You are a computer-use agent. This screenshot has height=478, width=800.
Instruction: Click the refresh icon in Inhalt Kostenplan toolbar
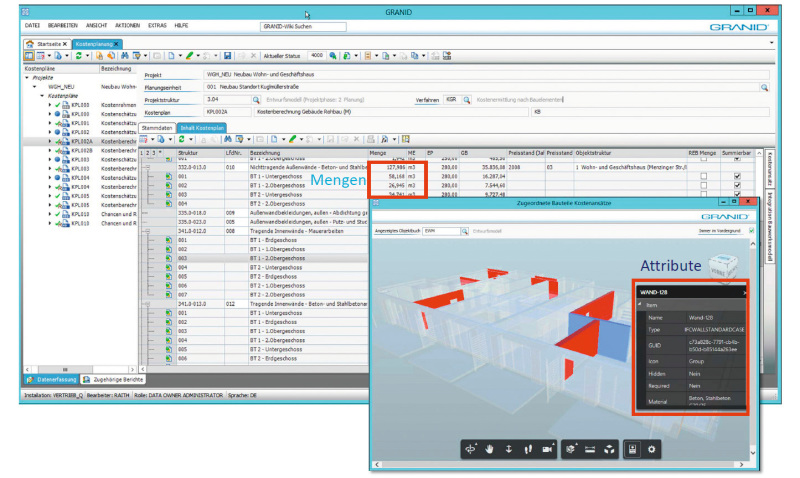click(182, 139)
